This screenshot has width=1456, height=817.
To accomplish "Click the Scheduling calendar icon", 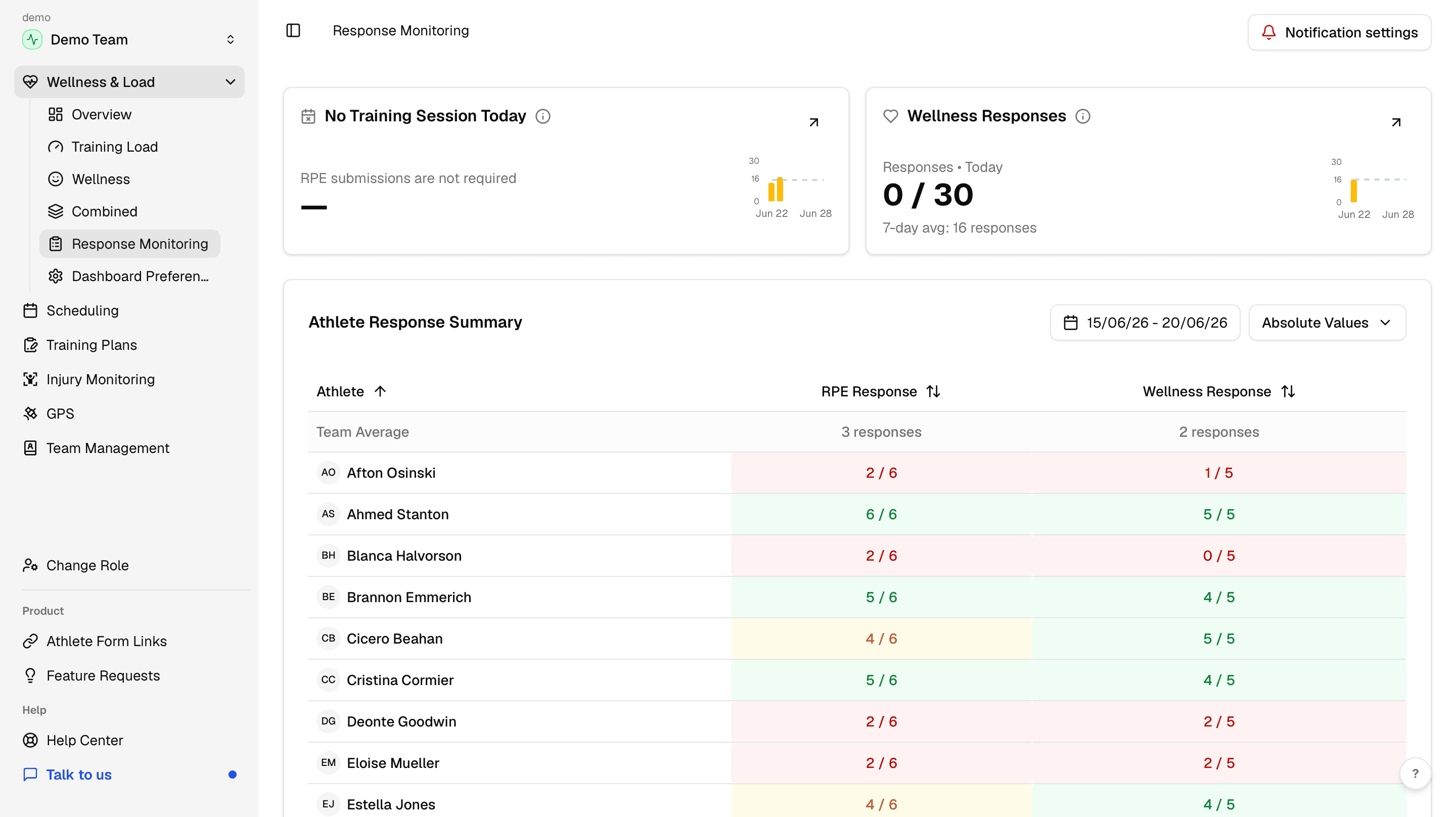I will (x=30, y=310).
